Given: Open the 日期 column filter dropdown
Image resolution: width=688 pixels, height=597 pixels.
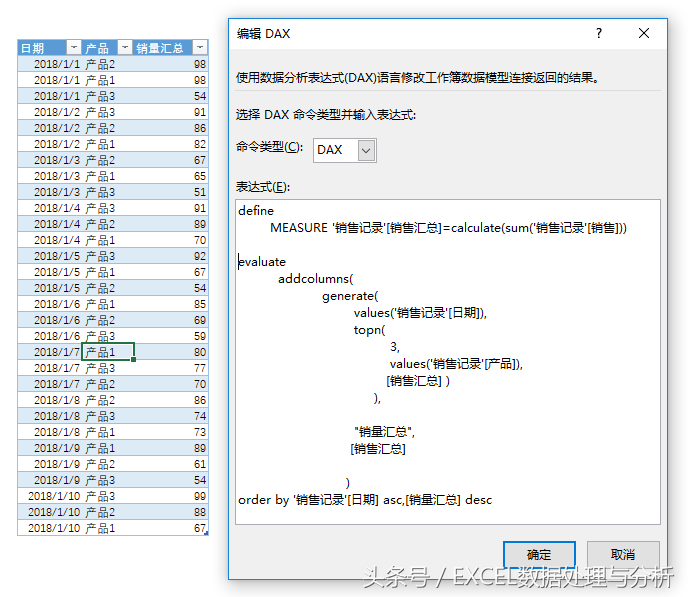Looking at the screenshot, I should click(x=74, y=47).
